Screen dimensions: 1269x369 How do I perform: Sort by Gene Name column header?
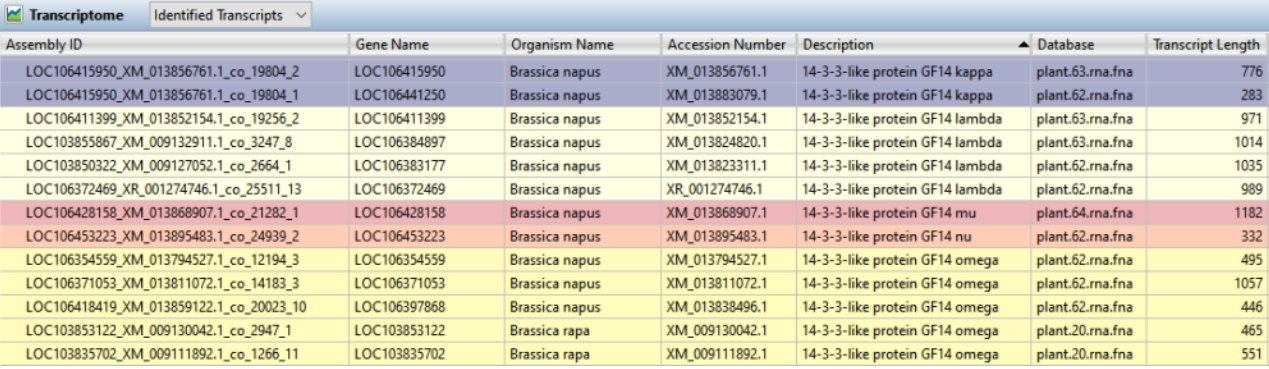(x=427, y=45)
